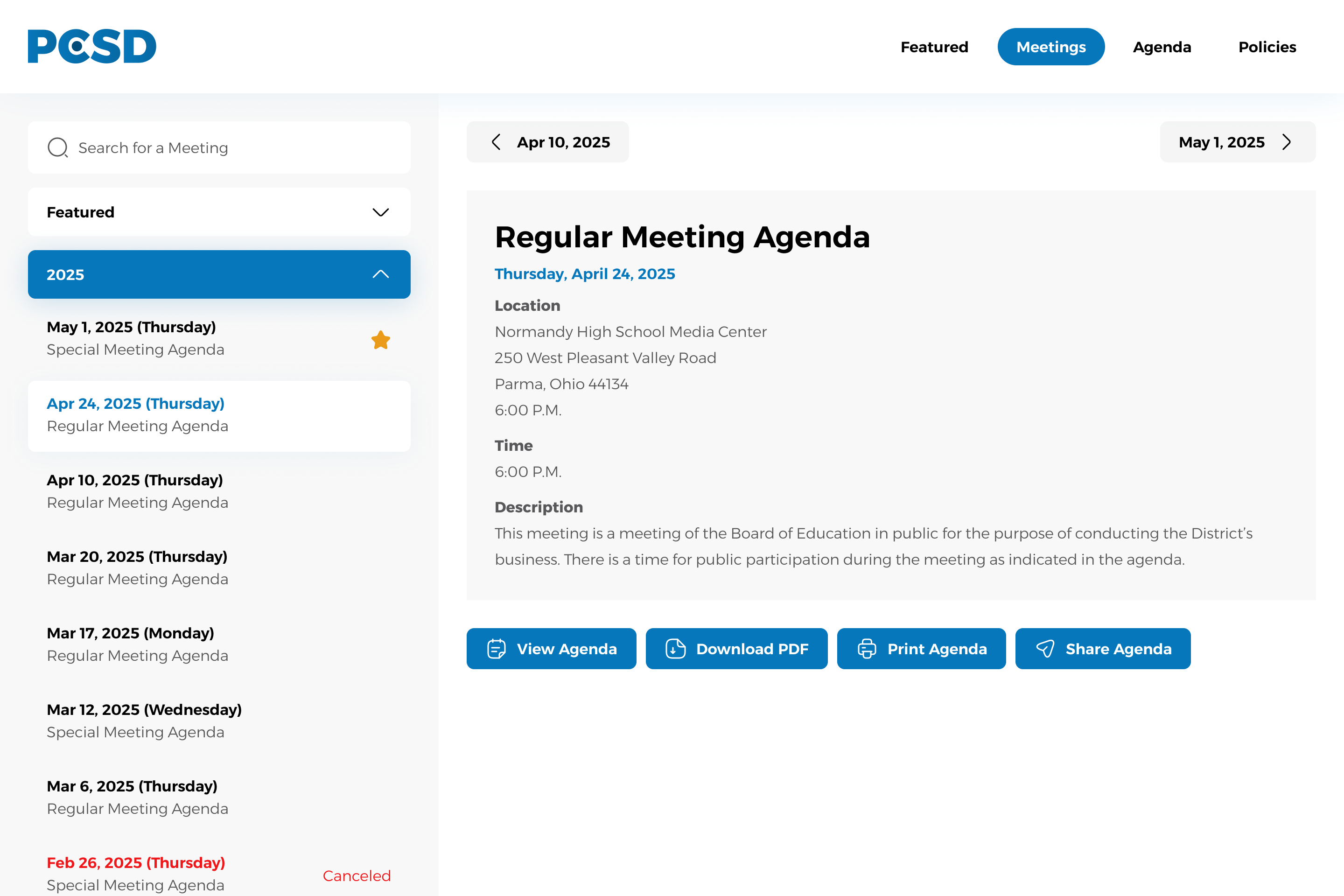This screenshot has width=1344, height=896.
Task: Collapse the 2025 meetings section
Action: point(219,274)
